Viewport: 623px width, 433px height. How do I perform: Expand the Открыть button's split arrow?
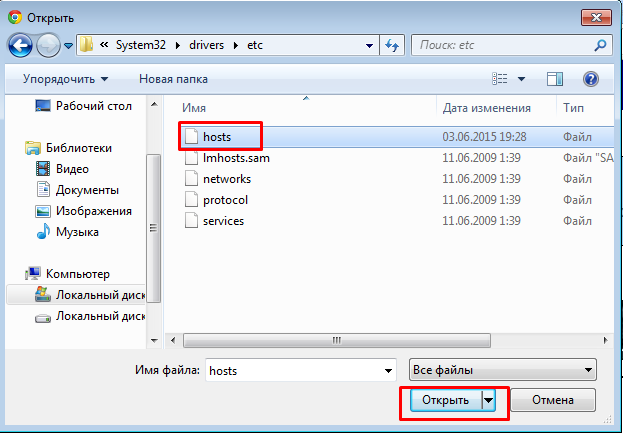click(488, 400)
